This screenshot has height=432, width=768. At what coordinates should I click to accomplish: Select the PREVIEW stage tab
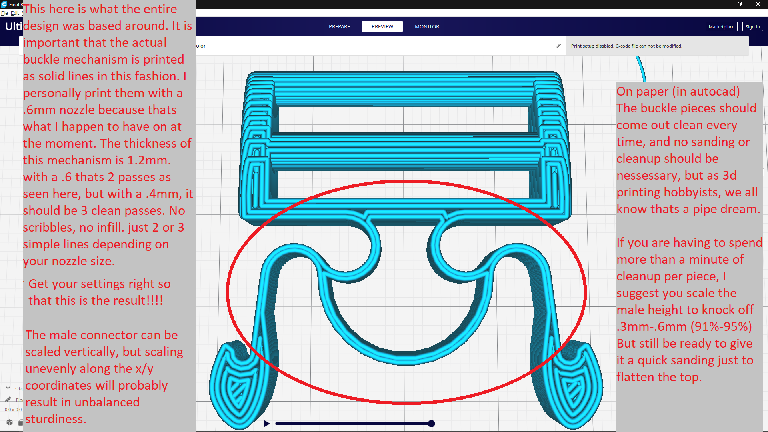pos(382,26)
